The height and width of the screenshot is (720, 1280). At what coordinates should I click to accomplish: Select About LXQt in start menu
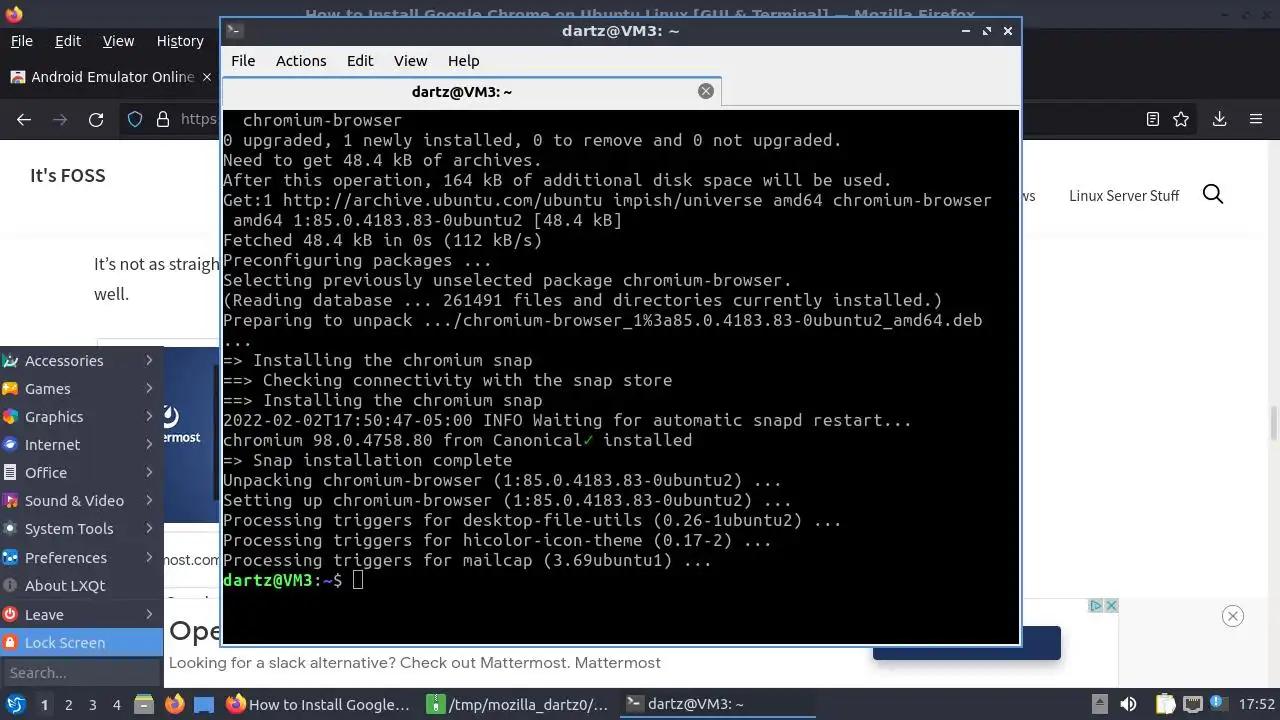click(x=81, y=585)
